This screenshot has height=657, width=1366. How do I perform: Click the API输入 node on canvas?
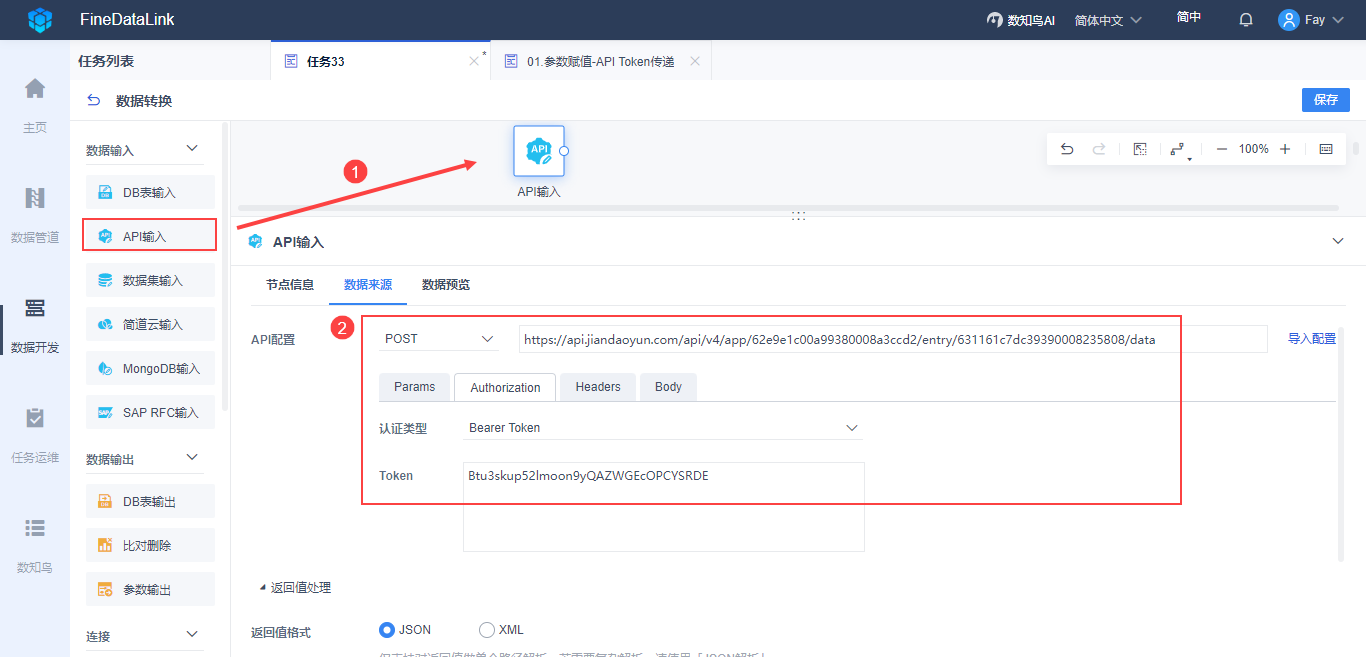coord(539,151)
